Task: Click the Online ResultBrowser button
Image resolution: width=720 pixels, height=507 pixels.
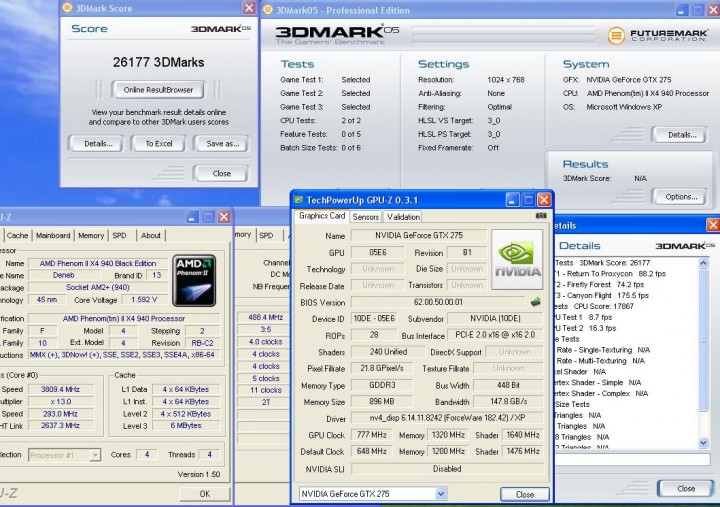Action: point(158,90)
